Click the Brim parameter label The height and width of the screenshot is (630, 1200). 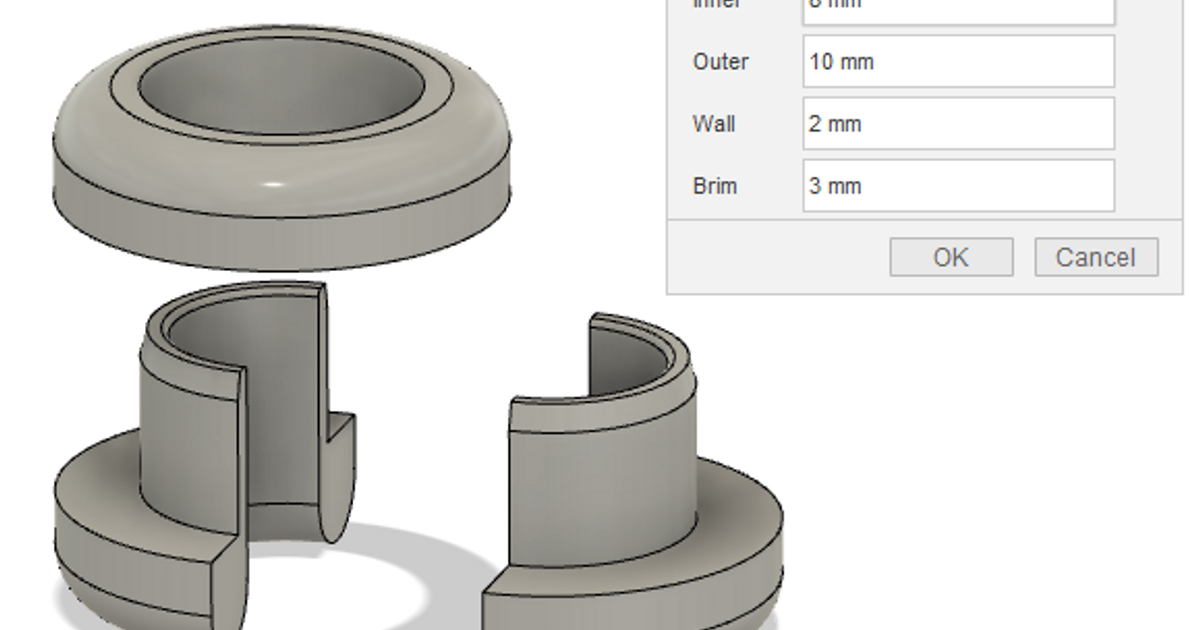(714, 186)
